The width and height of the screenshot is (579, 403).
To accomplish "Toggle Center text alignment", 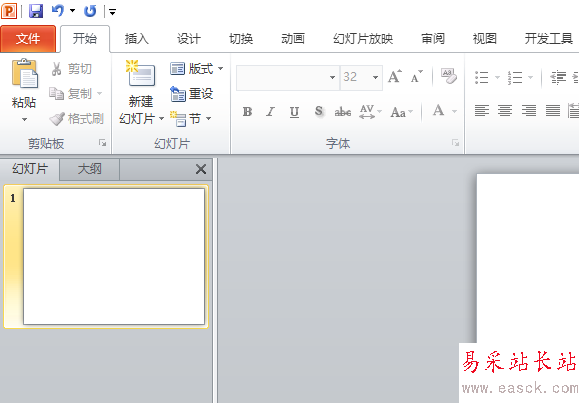I will [505, 110].
